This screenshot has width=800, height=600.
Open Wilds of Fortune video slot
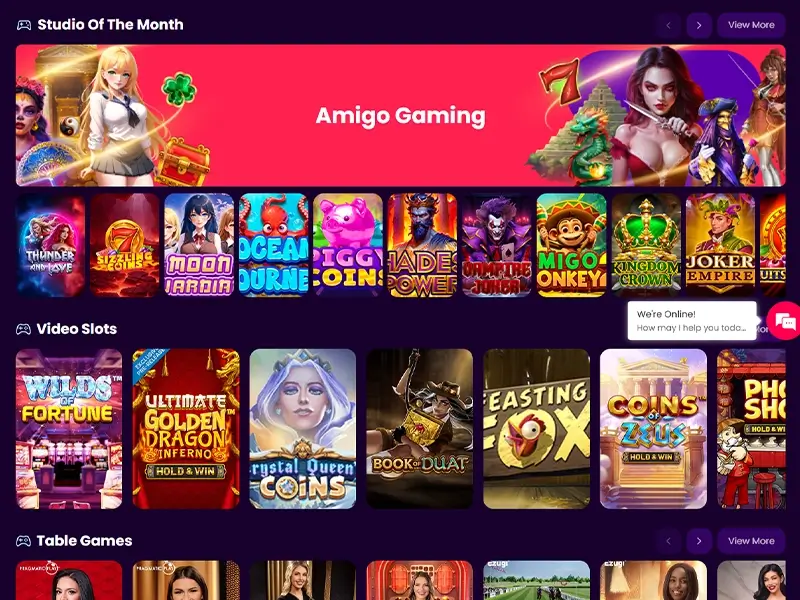pyautogui.click(x=69, y=429)
